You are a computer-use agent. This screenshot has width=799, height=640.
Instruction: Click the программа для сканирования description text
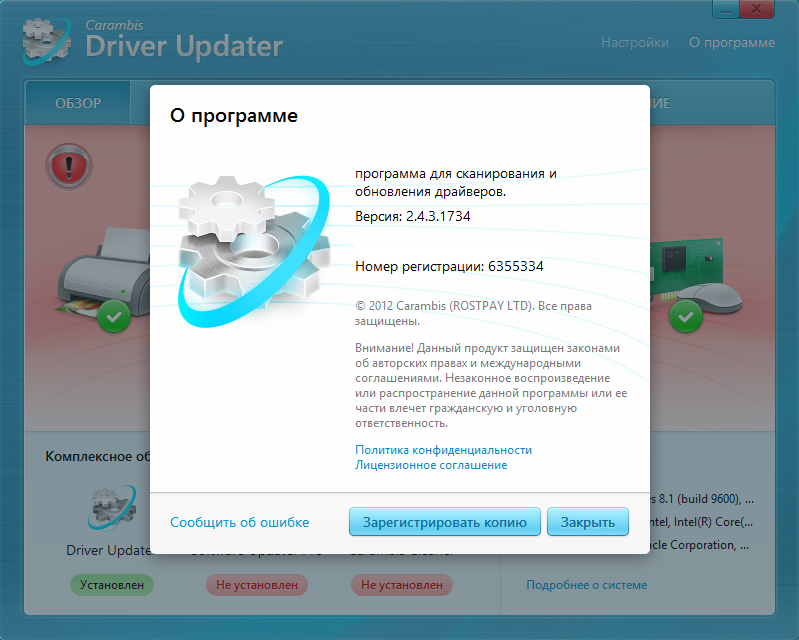pos(456,182)
